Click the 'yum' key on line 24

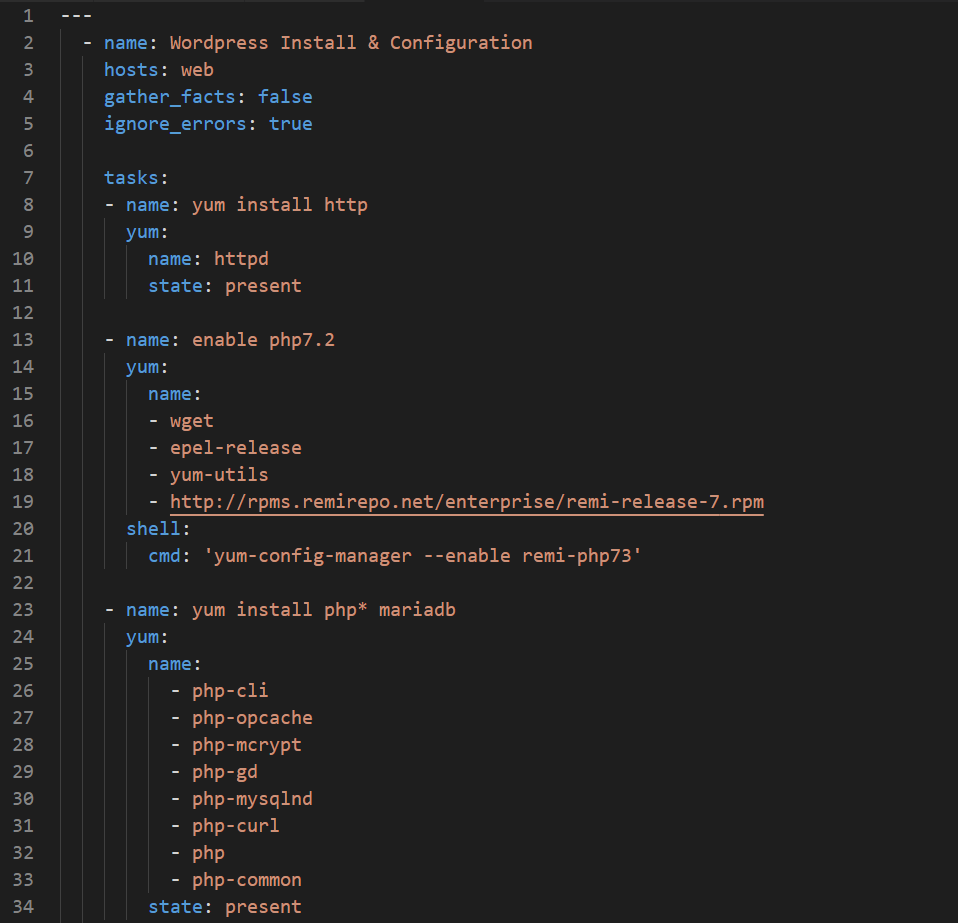(x=142, y=638)
